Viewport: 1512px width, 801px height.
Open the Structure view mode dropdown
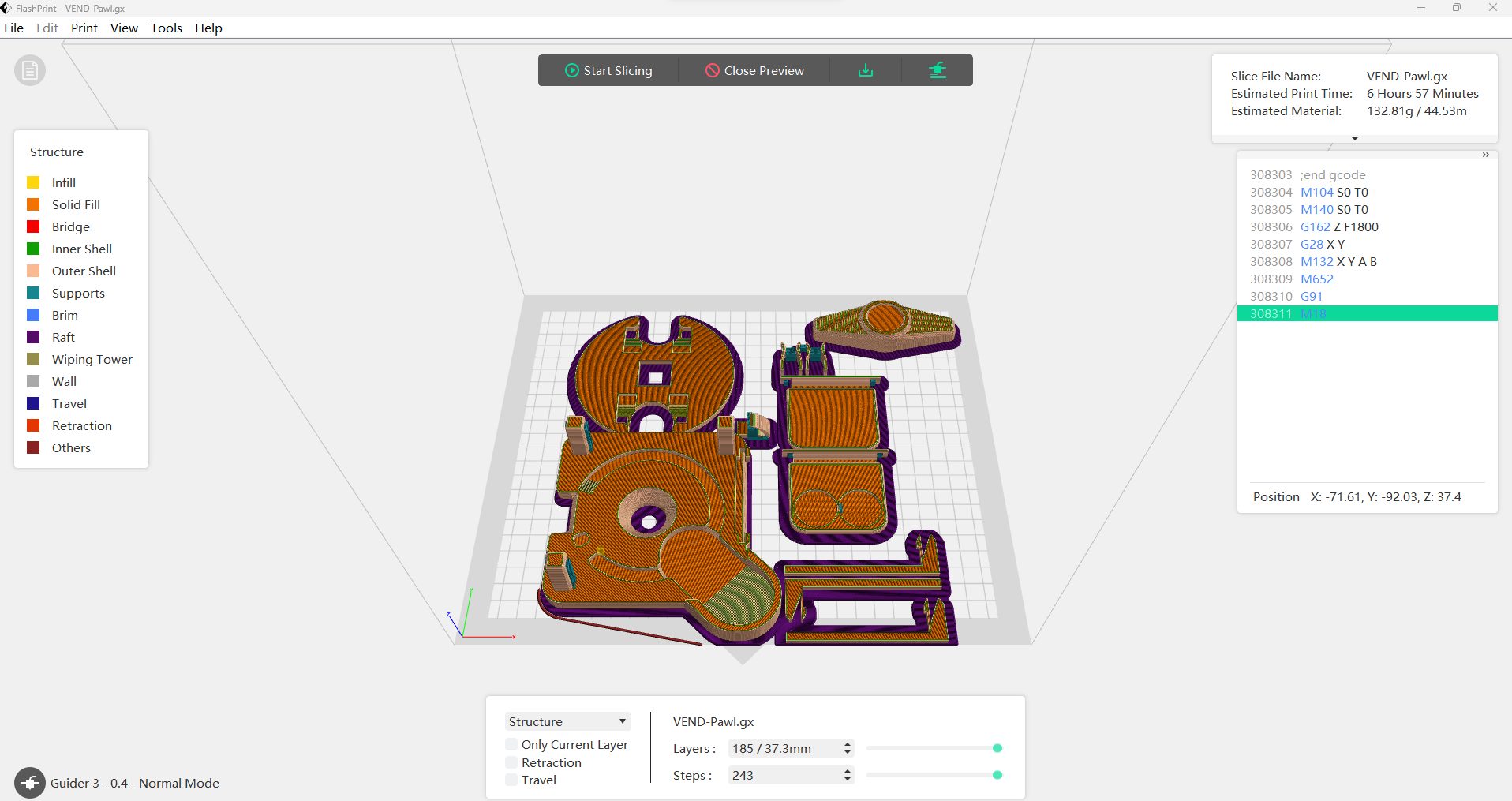pos(567,721)
